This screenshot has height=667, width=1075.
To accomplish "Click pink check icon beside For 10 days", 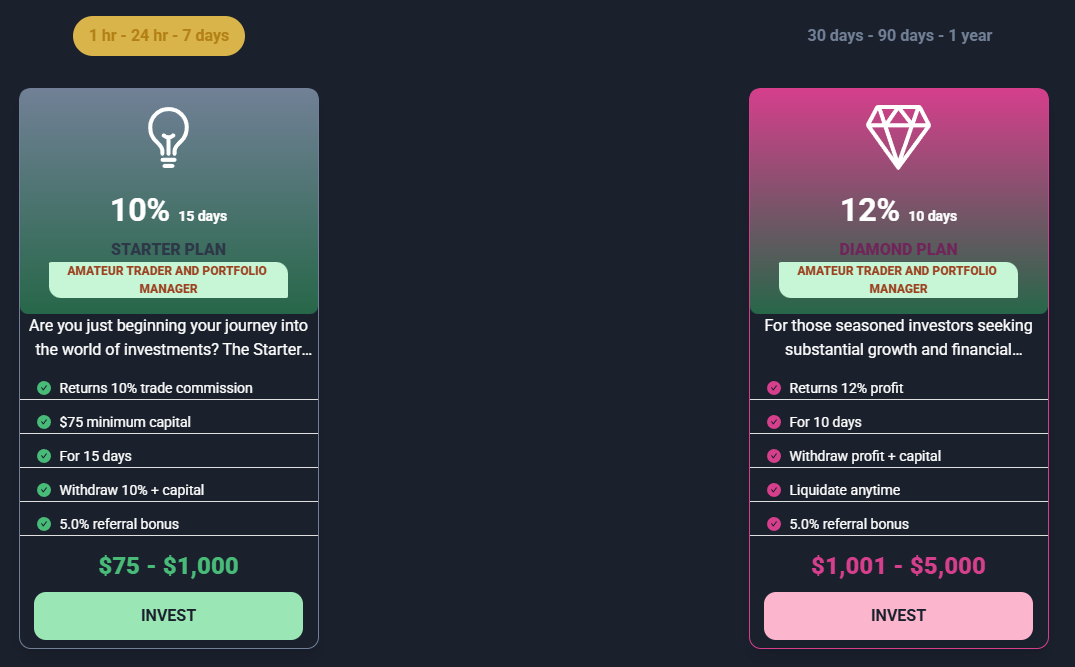I will coord(774,422).
